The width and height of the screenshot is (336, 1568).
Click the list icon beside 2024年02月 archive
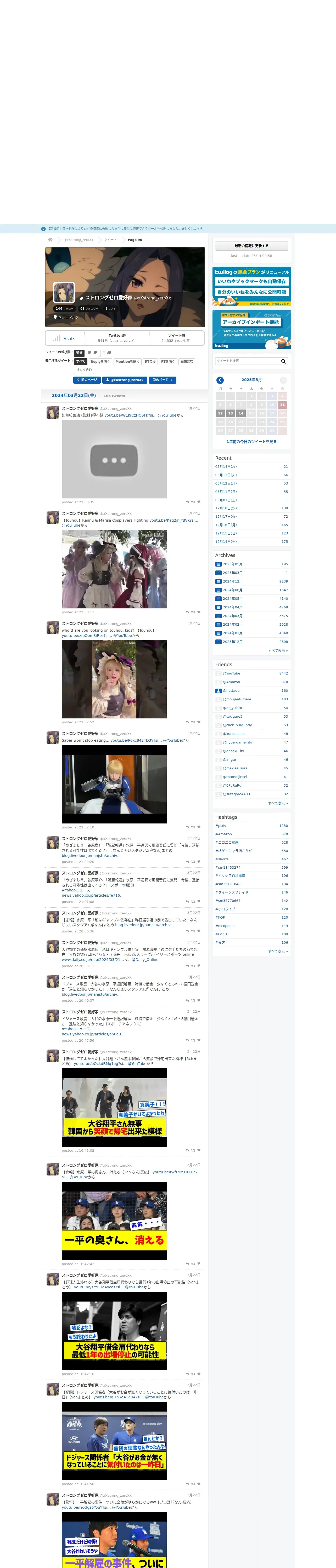(x=218, y=625)
